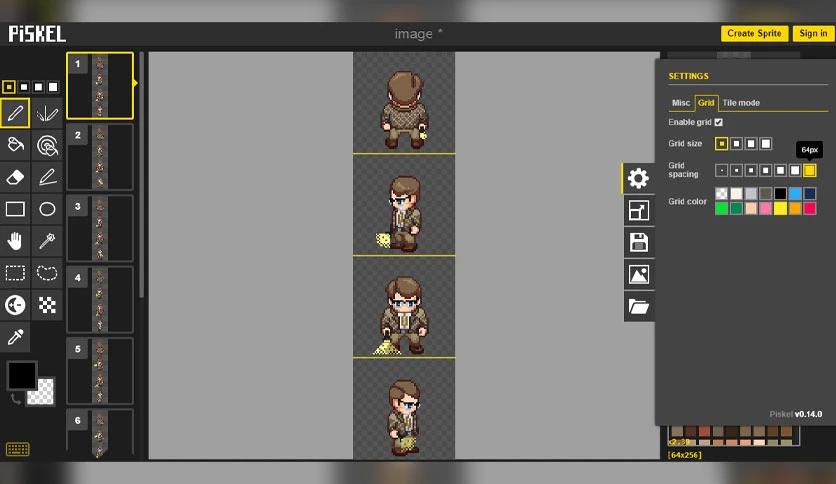This screenshot has height=484, width=836.
Task: Select the Eraser tool
Action: click(x=15, y=177)
